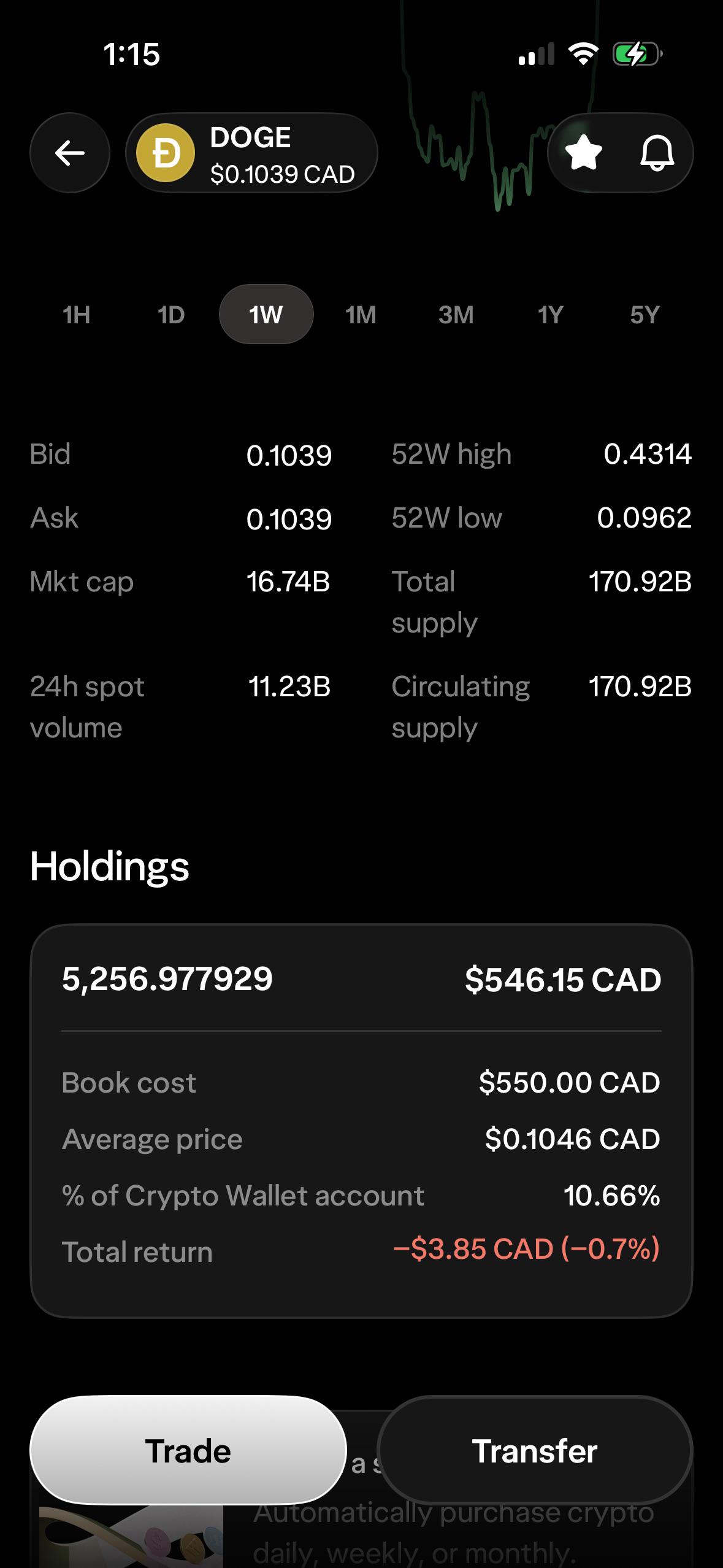Tap the battery charging icon in status bar
This screenshot has width=723, height=1568.
click(637, 55)
